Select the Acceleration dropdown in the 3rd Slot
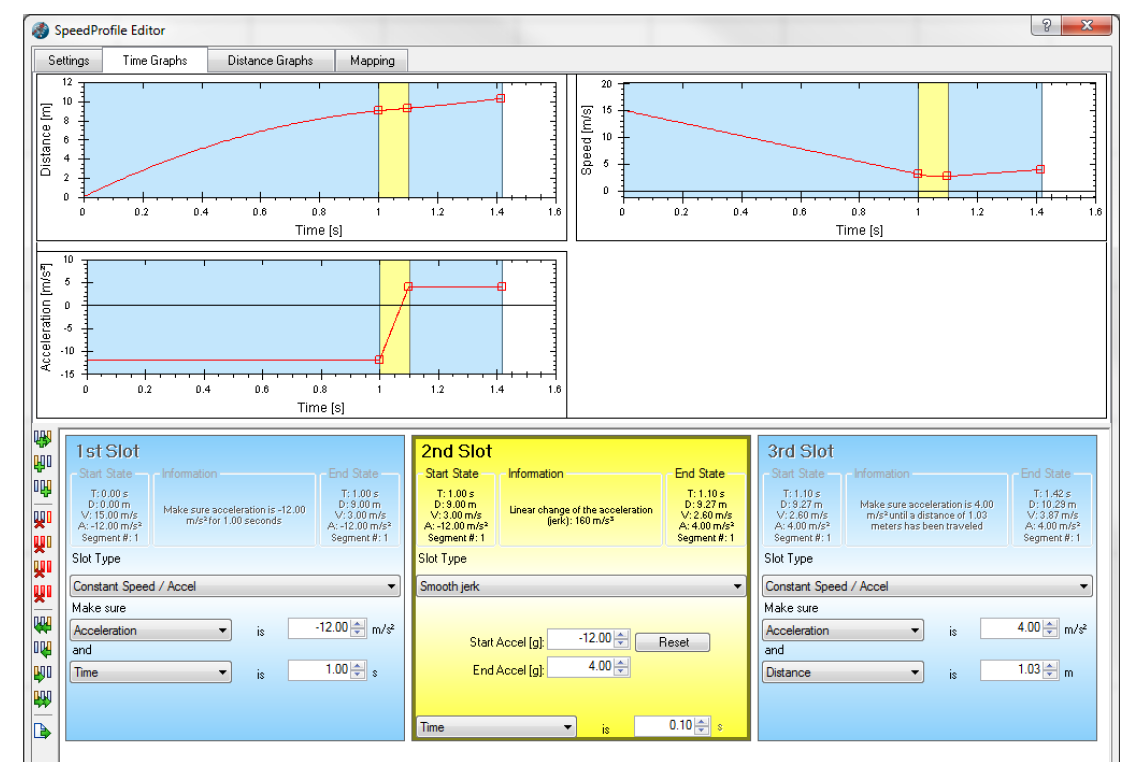Screen dimensions: 1139x762 pyautogui.click(x=845, y=630)
